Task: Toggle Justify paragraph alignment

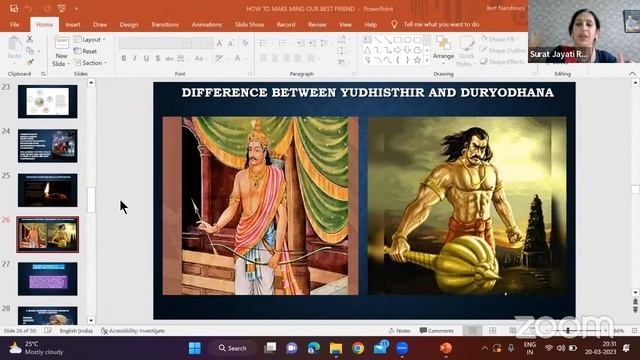Action: tap(298, 58)
